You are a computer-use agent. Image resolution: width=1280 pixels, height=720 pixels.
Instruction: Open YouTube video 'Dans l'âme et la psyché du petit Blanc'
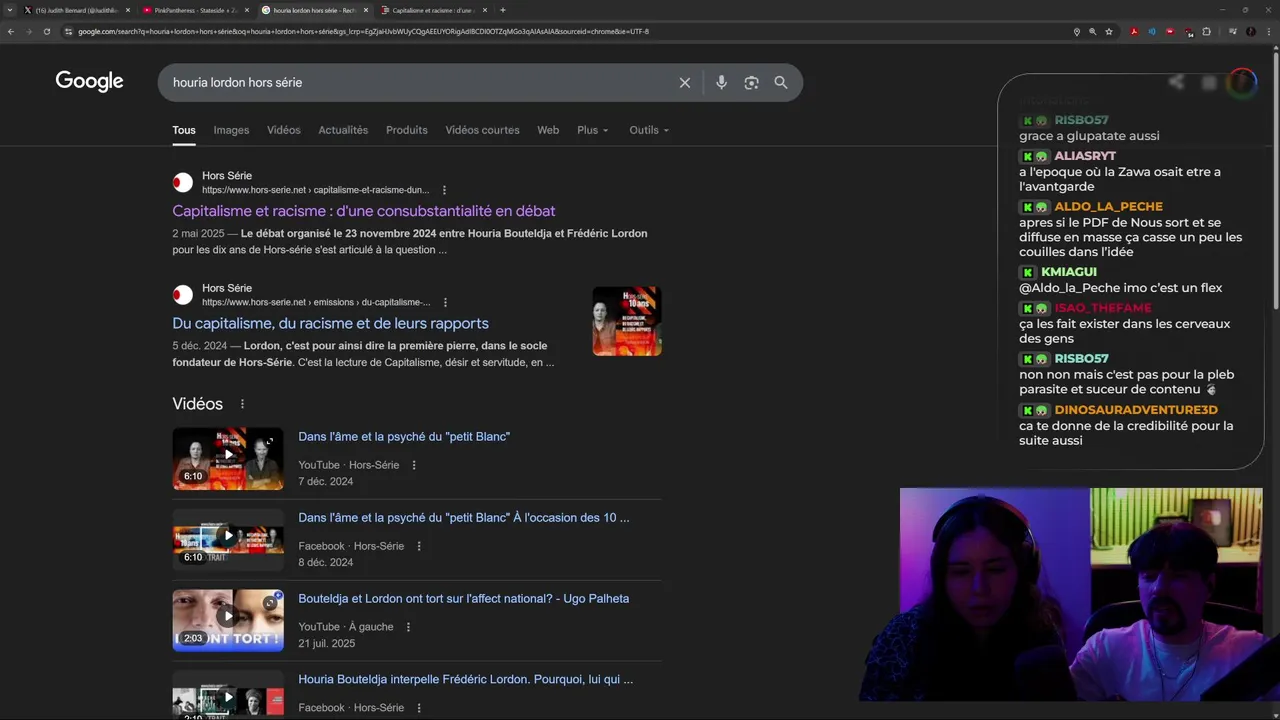(404, 437)
